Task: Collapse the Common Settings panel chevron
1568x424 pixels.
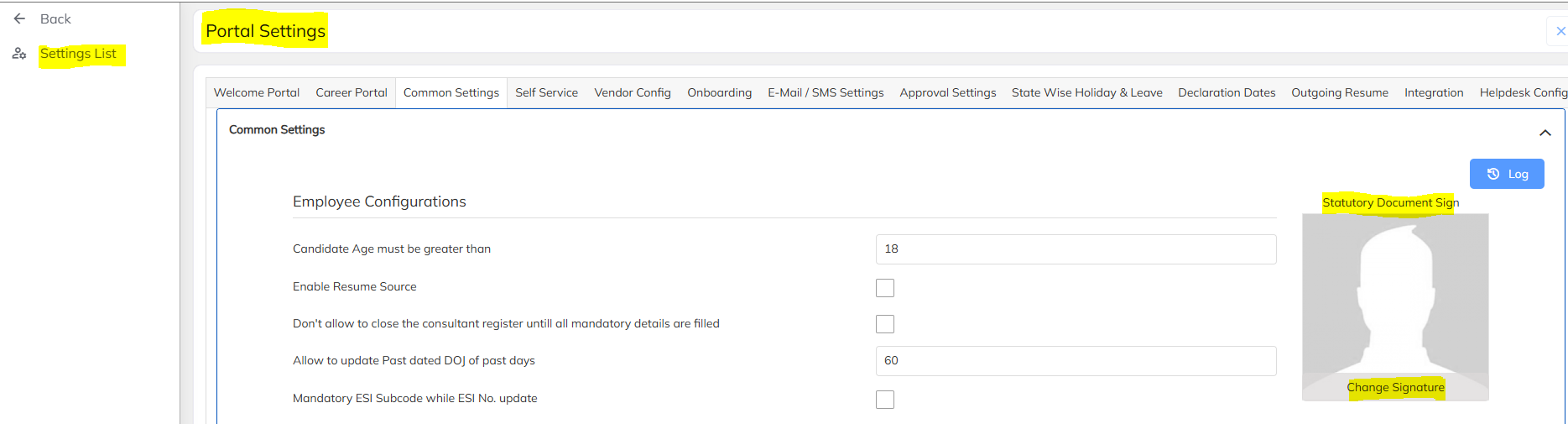Action: point(1545,133)
